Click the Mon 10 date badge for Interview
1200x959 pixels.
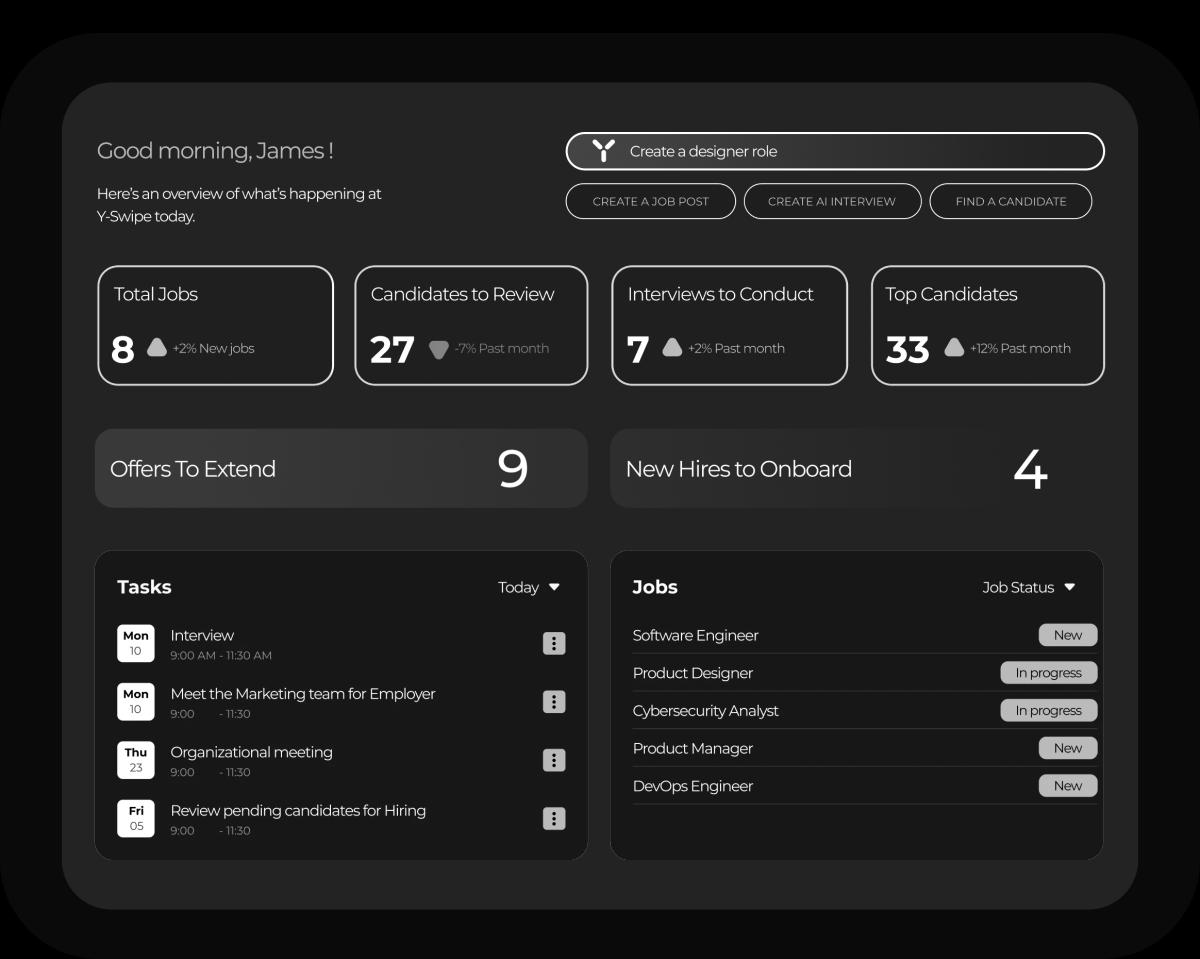pyautogui.click(x=136, y=643)
